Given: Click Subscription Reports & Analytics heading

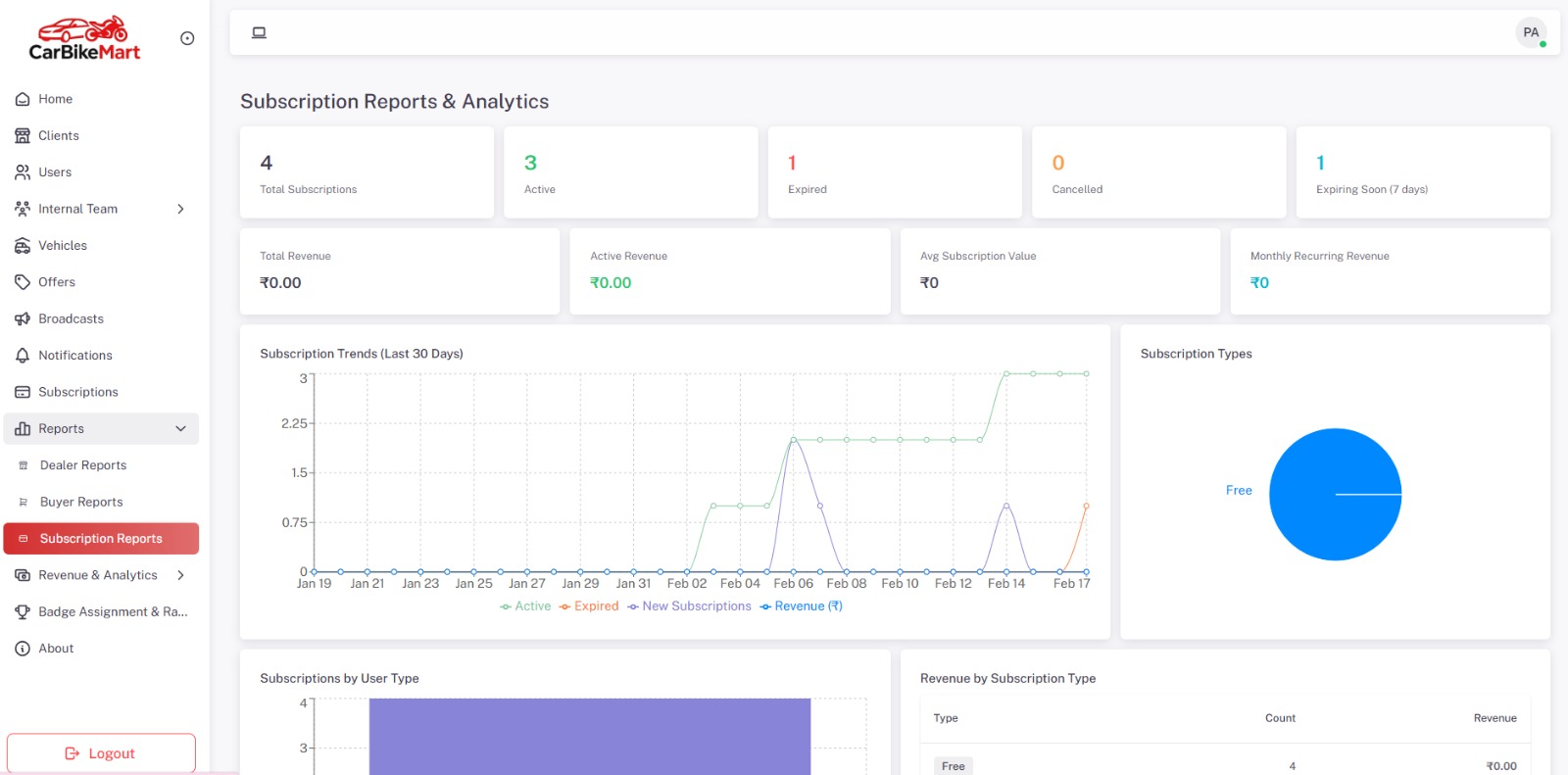Looking at the screenshot, I should click(x=394, y=102).
